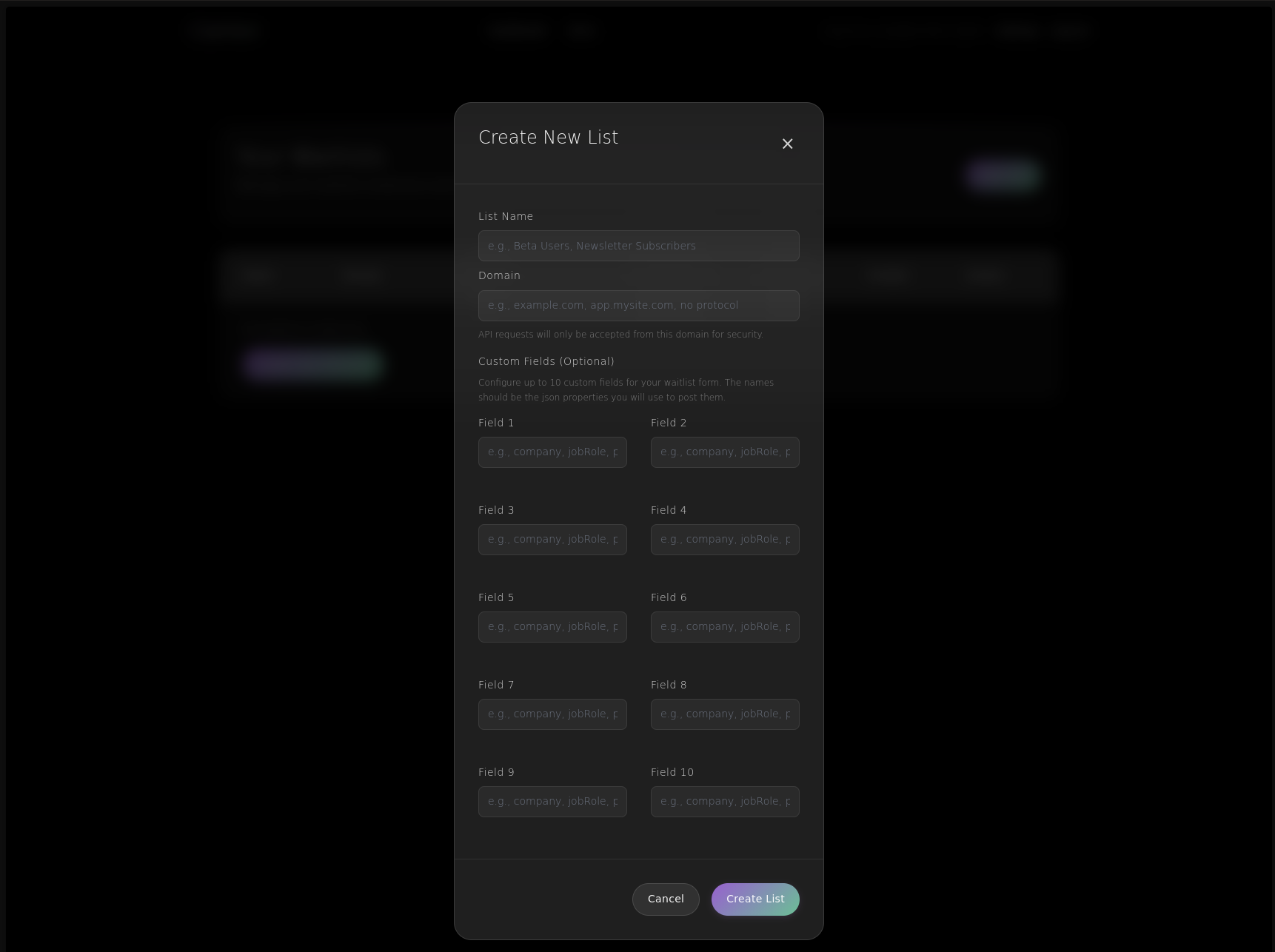Select the Field 2 text box

tap(725, 452)
